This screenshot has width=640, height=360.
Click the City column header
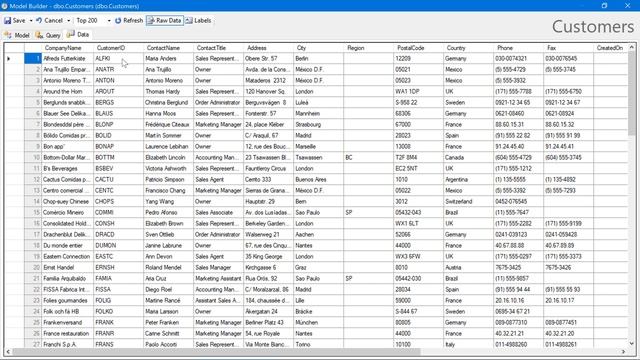(x=318, y=48)
